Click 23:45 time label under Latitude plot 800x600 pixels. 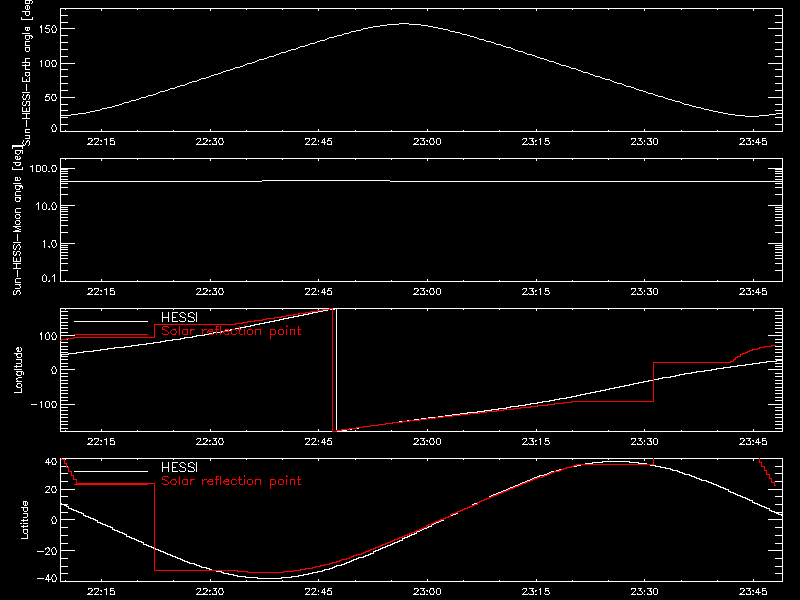pyautogui.click(x=753, y=592)
